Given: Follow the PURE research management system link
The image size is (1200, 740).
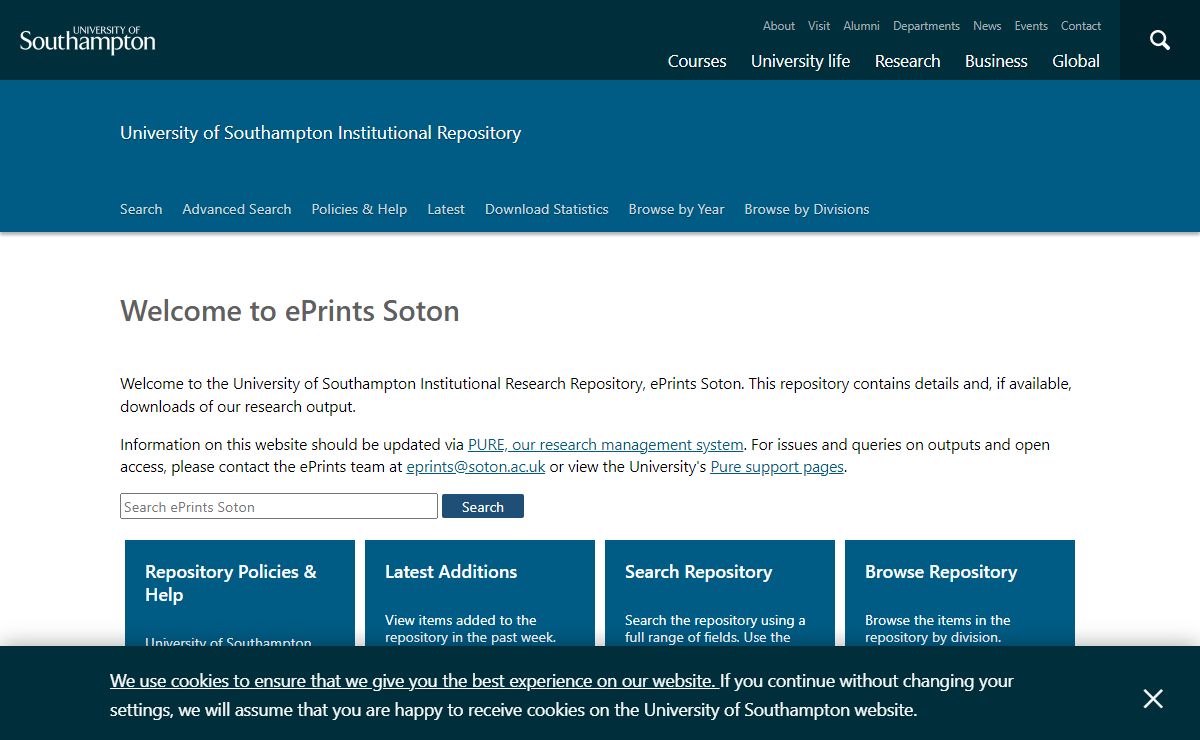Looking at the screenshot, I should click(606, 445).
